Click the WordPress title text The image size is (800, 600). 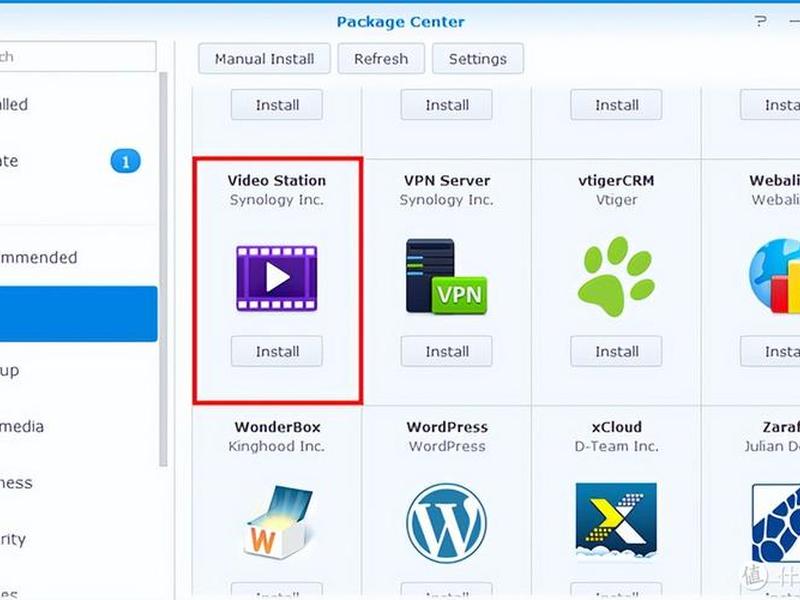point(447,427)
